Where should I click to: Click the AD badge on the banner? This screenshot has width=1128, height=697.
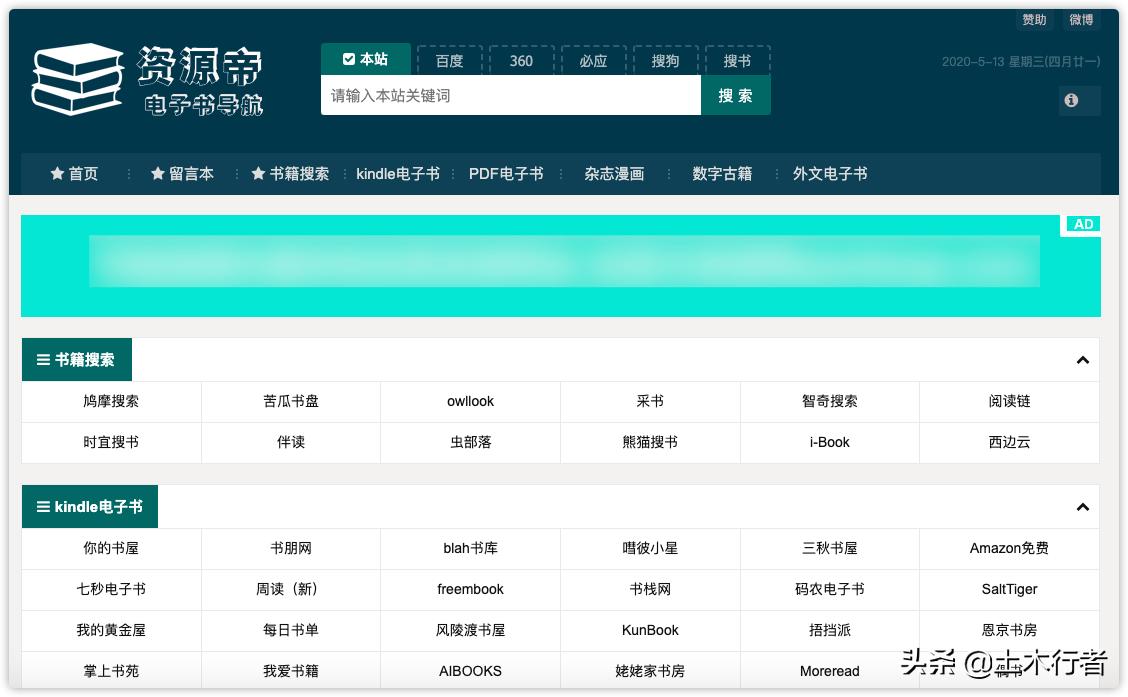tap(1082, 224)
